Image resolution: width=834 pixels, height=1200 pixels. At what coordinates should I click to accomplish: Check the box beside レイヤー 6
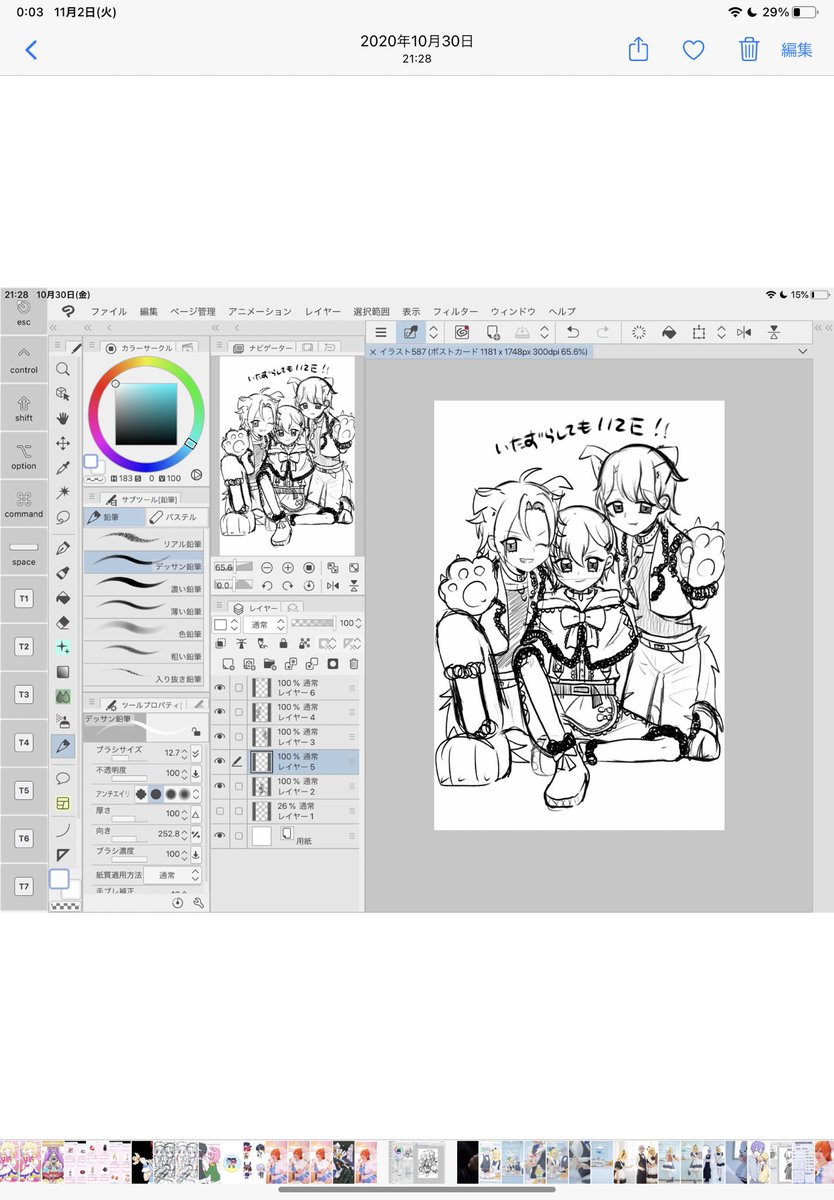coord(238,688)
